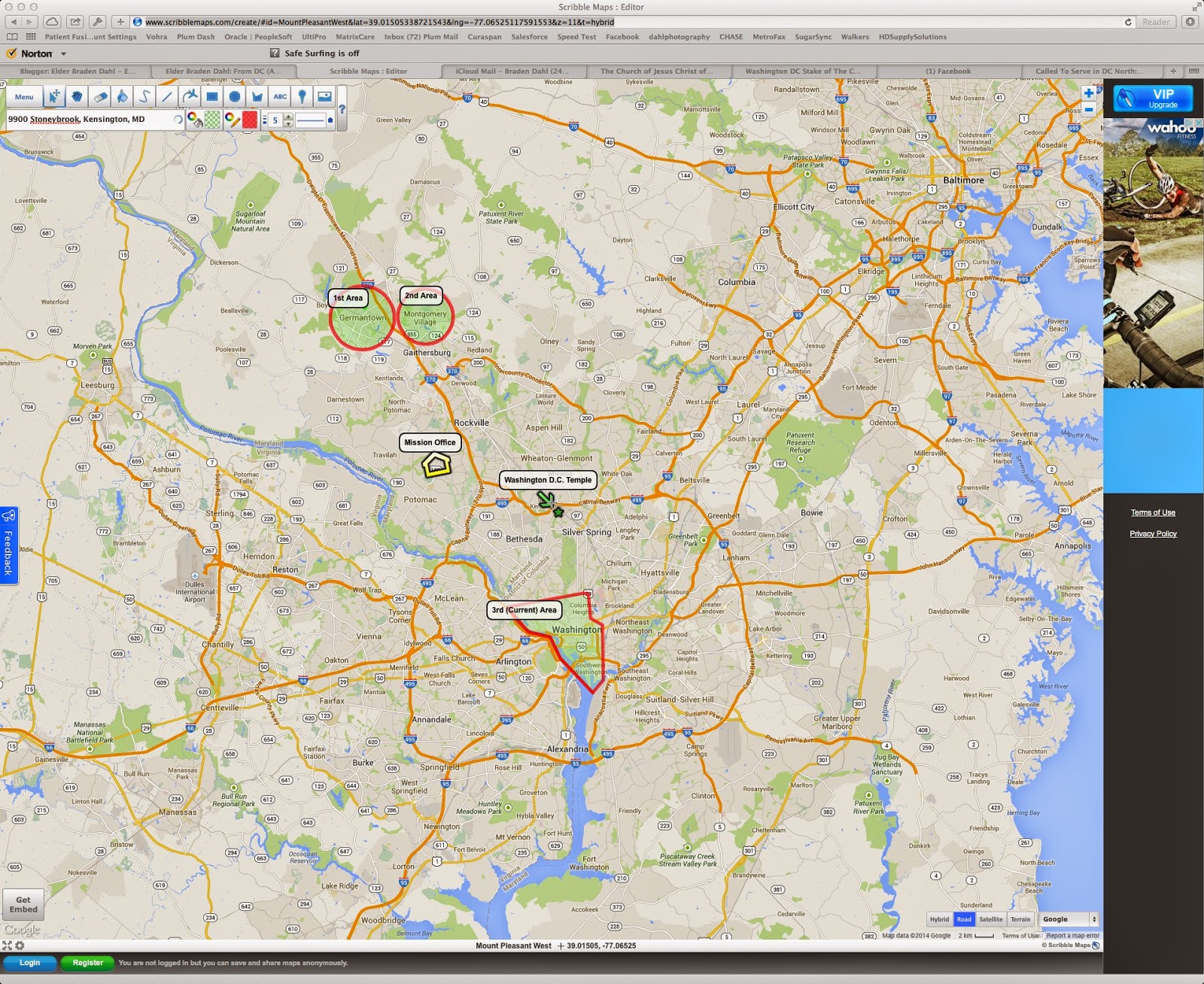Click the browser back arrow

click(x=13, y=22)
